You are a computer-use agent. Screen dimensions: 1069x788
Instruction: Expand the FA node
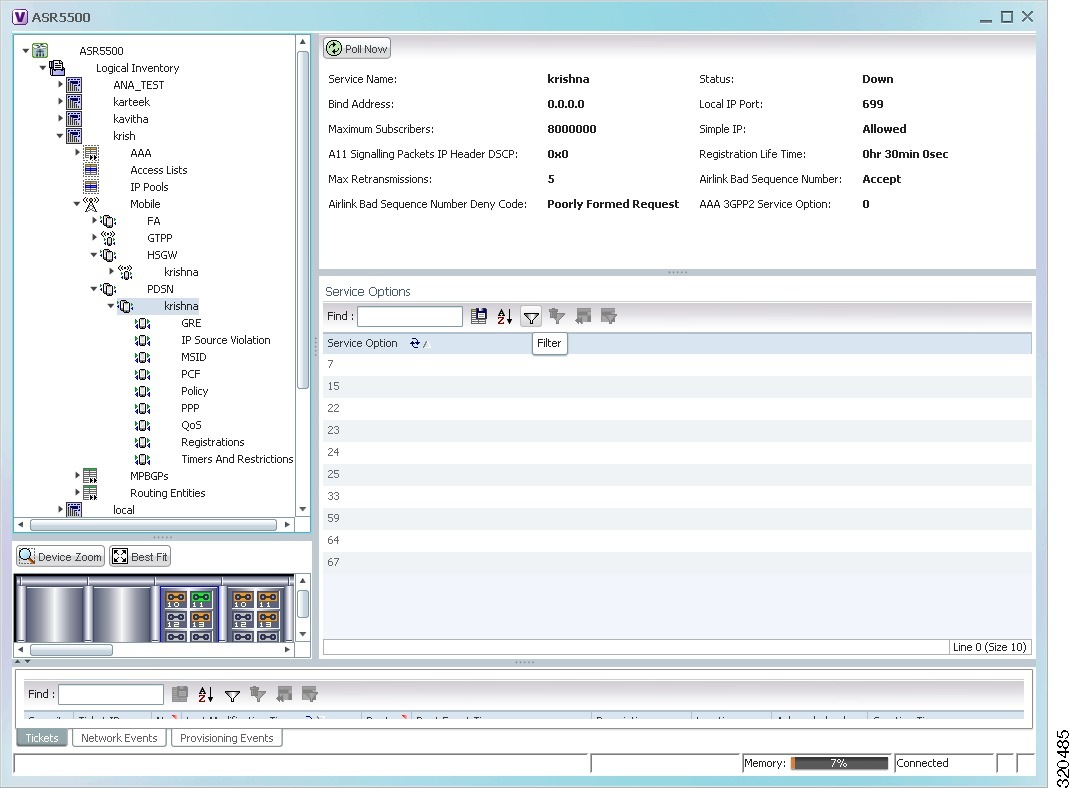94,220
